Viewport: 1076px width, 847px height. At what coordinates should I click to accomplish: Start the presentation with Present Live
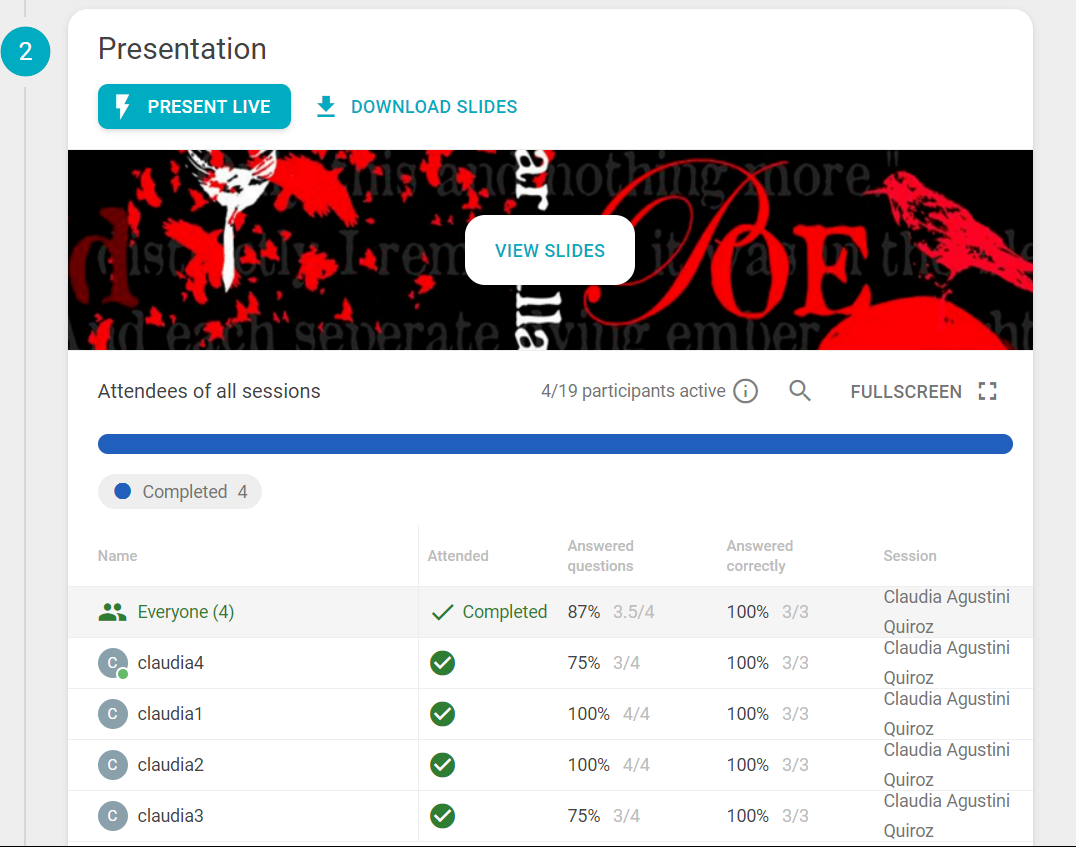coord(194,106)
